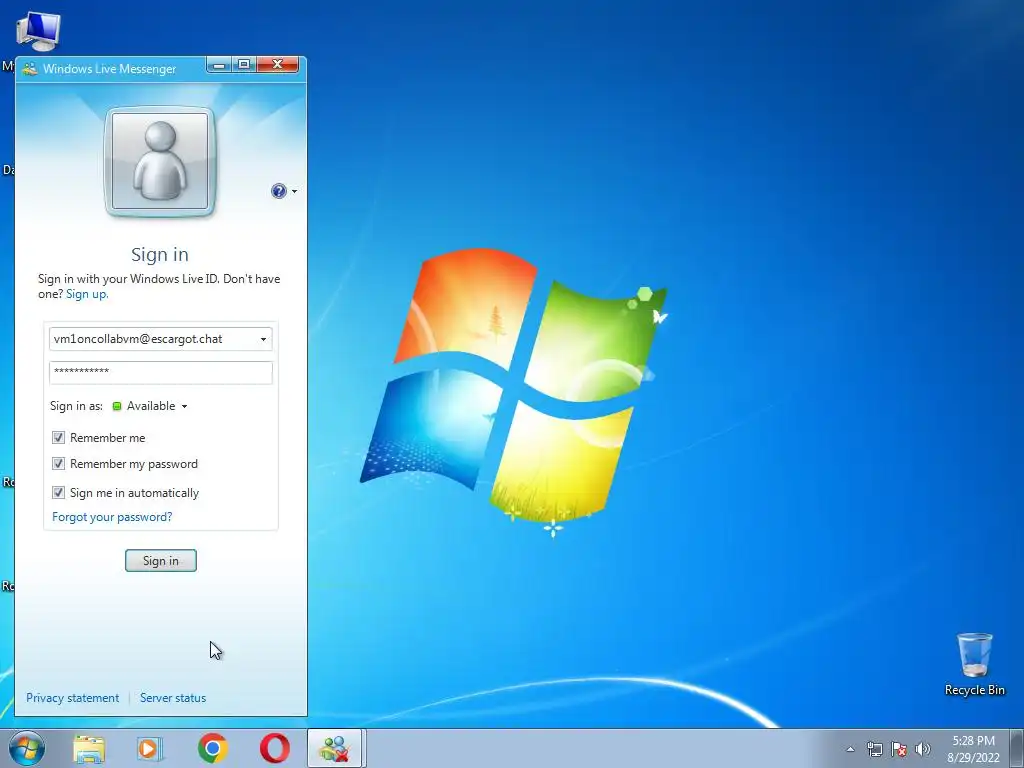Click the Messenger taskbar button
Image resolution: width=1024 pixels, height=768 pixels.
pyautogui.click(x=334, y=748)
